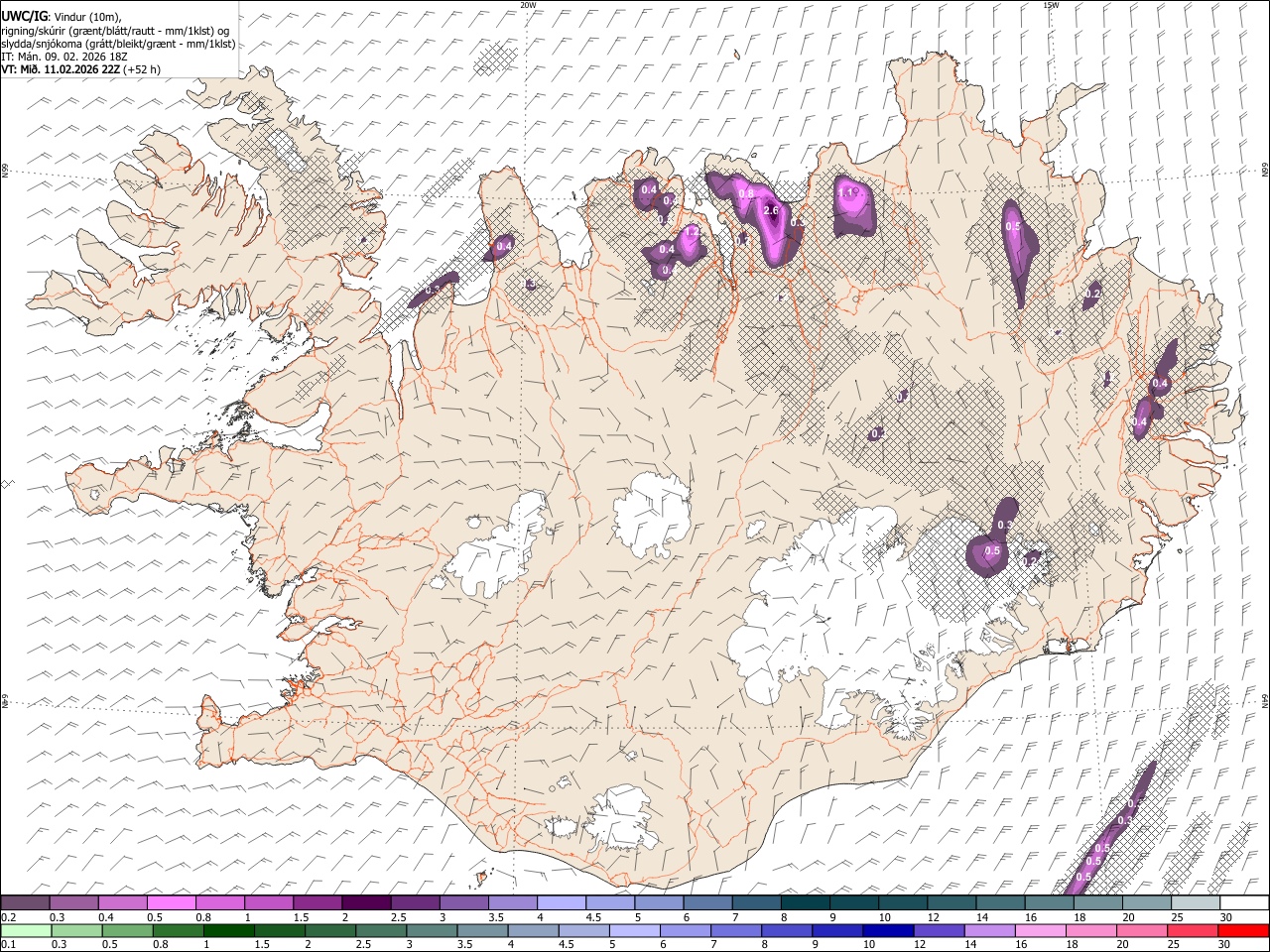
Task: Select the light grey top-row swatch between 25 and 30
Action: click(x=1196, y=903)
